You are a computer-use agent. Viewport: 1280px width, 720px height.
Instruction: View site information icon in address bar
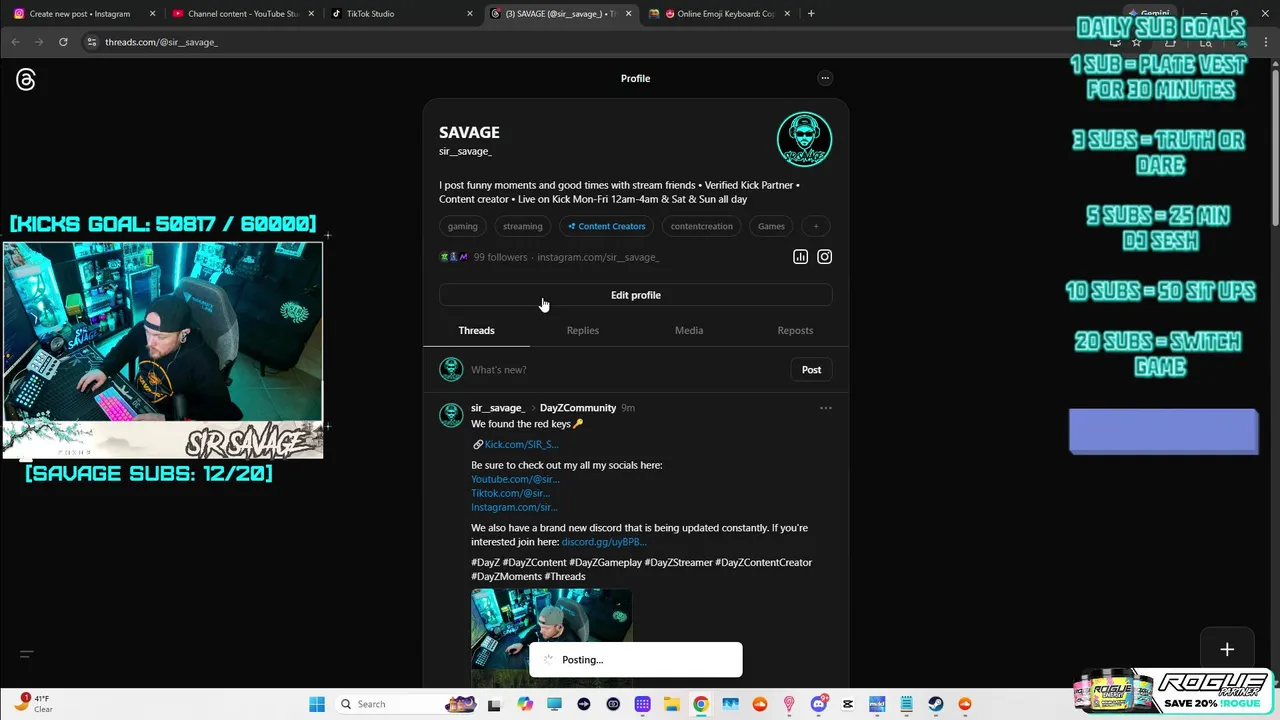(92, 42)
